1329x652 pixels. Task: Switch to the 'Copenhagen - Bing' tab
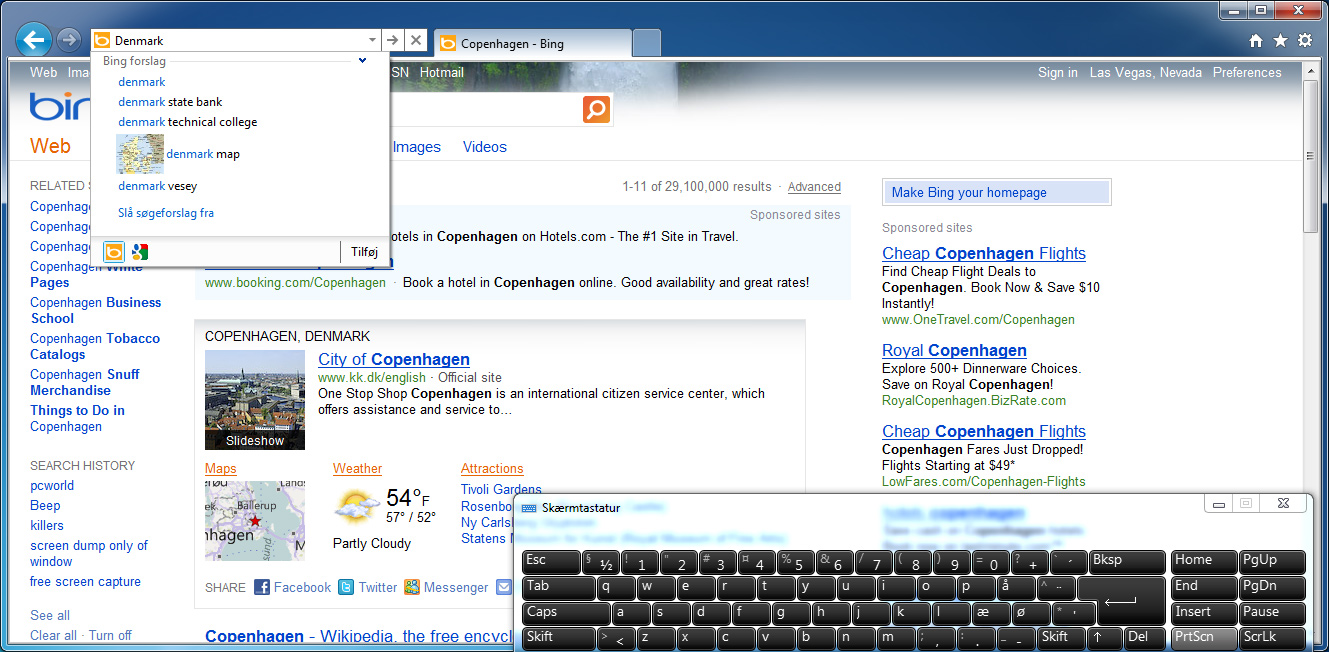(532, 43)
